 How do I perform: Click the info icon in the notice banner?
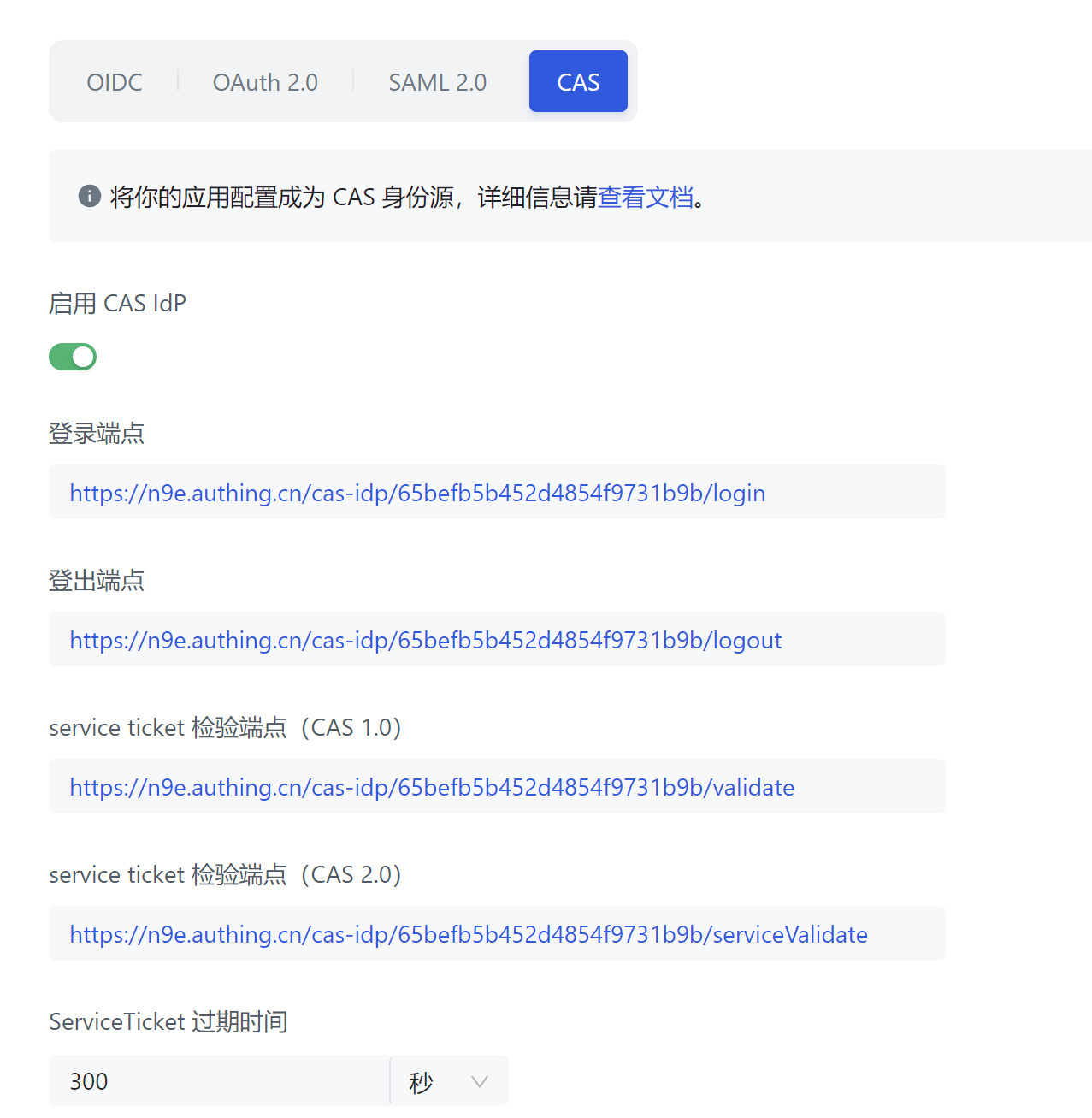coord(90,197)
